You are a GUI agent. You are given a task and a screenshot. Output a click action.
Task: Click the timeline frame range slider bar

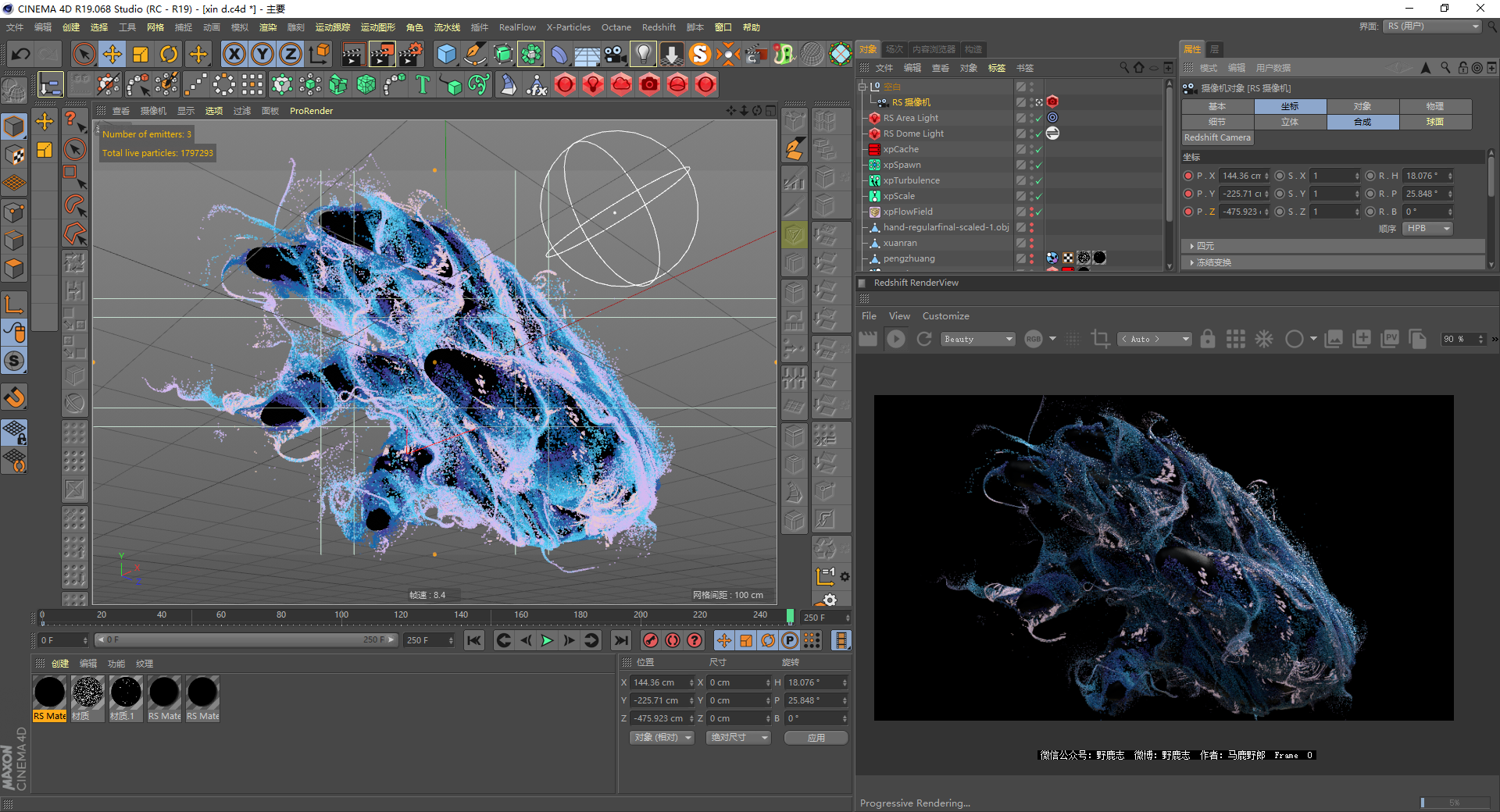pyautogui.click(x=246, y=640)
